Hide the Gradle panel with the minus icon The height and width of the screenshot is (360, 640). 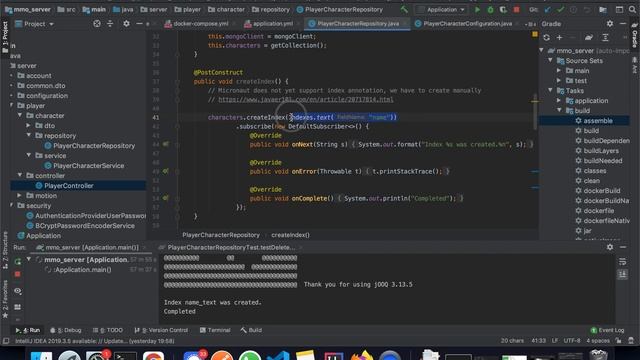(623, 24)
